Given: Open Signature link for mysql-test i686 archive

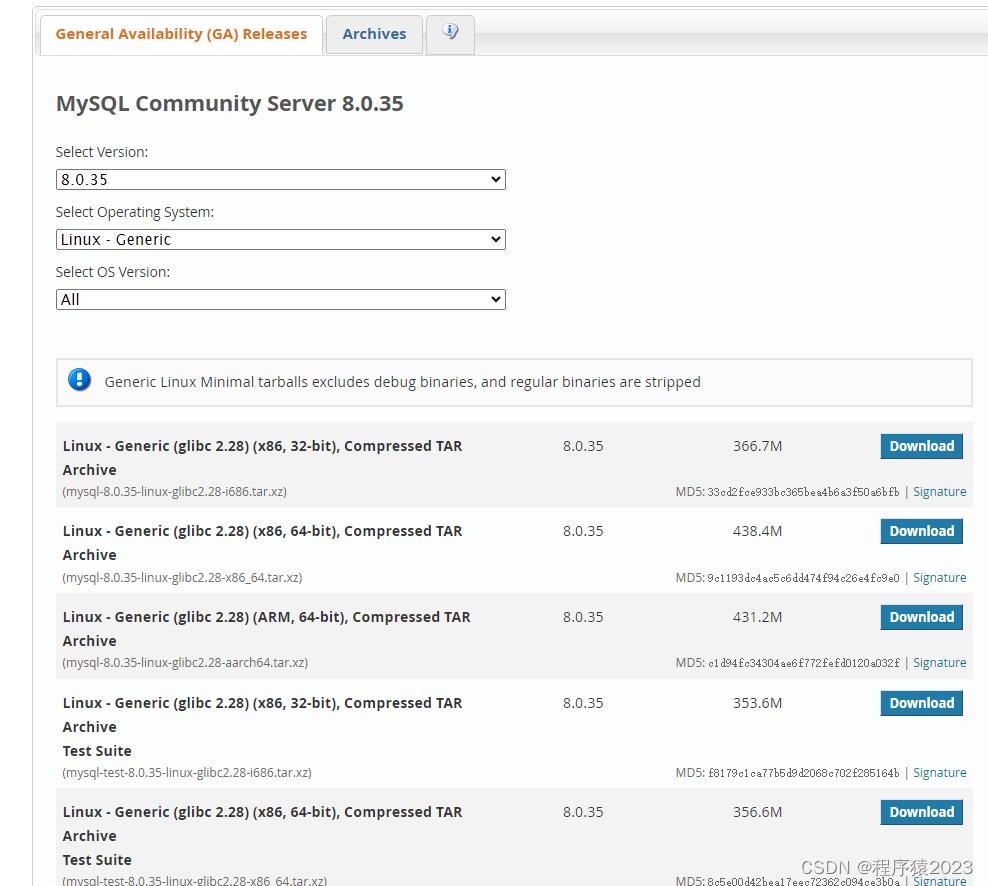Looking at the screenshot, I should (939, 773).
